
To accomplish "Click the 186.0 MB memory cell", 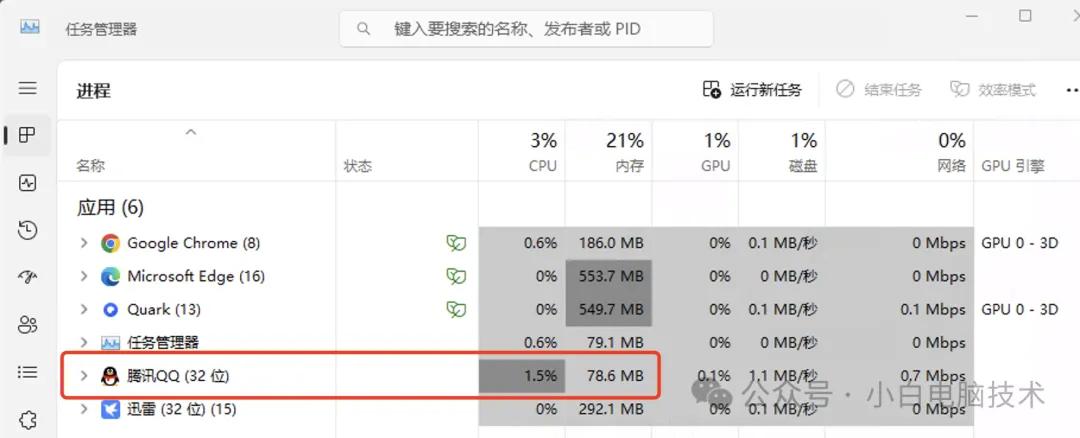I will click(608, 243).
